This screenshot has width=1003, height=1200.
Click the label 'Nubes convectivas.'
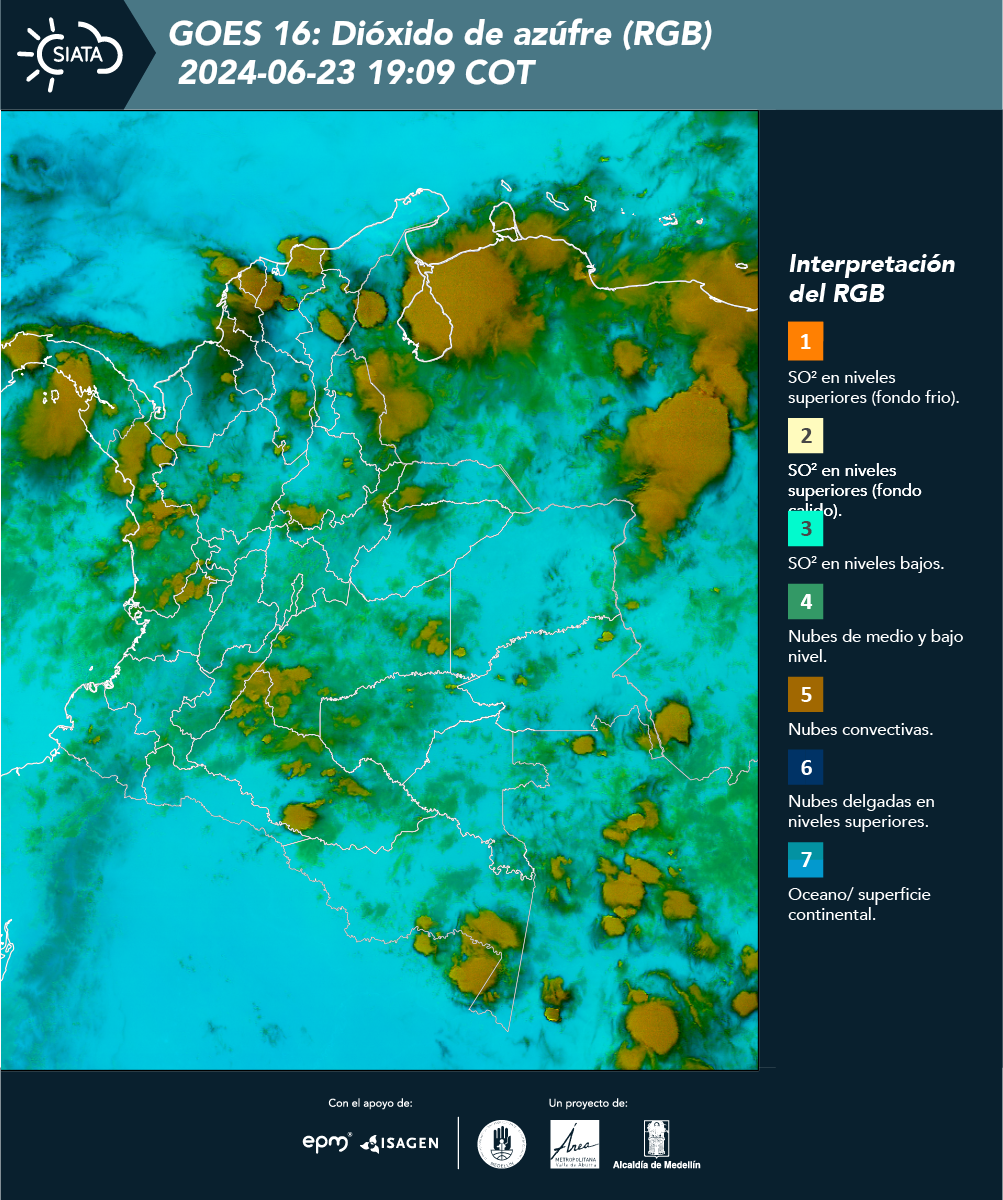[861, 729]
